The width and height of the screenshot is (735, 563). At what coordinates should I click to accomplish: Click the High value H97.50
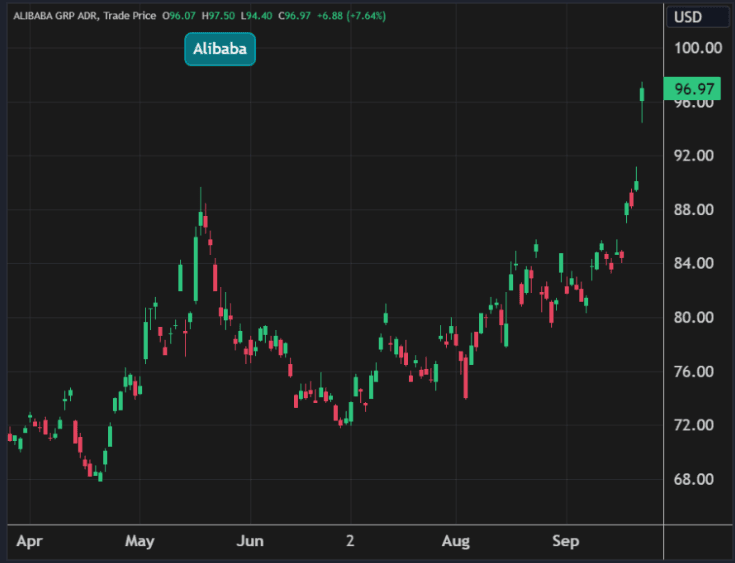(x=218, y=16)
